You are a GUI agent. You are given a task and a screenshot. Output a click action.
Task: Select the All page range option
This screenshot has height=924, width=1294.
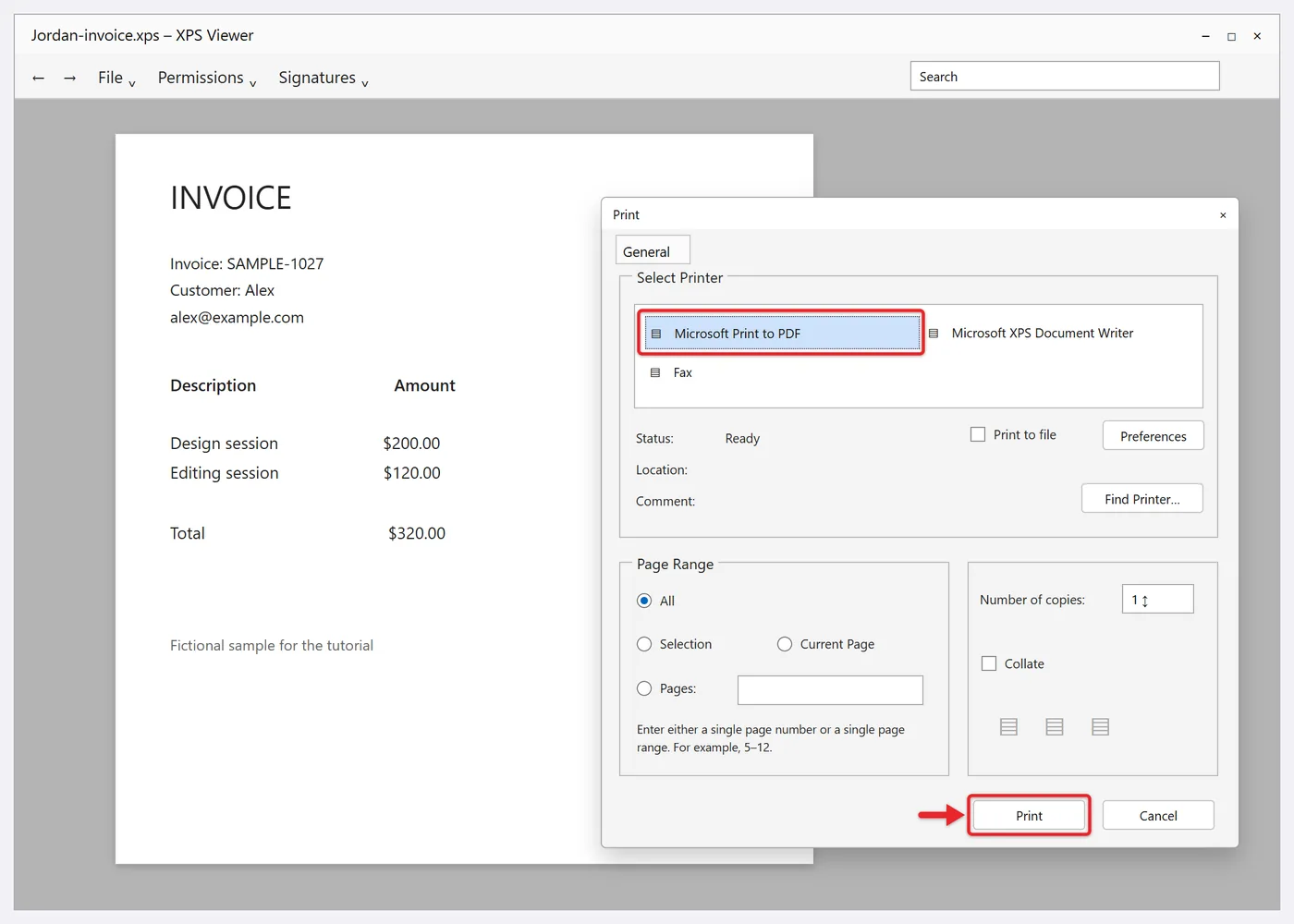tap(644, 601)
